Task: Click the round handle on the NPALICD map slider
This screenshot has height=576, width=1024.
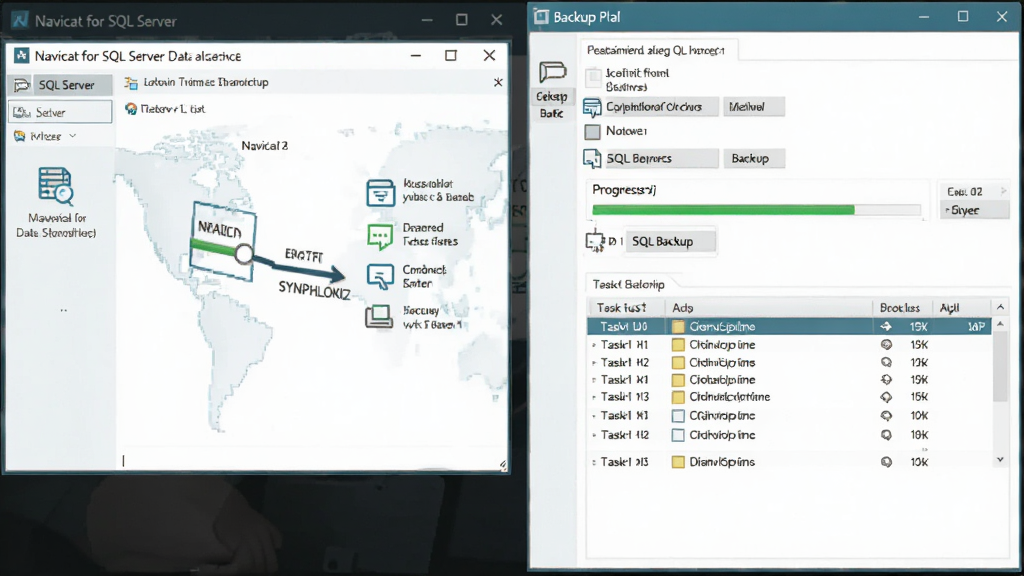Action: click(x=244, y=254)
